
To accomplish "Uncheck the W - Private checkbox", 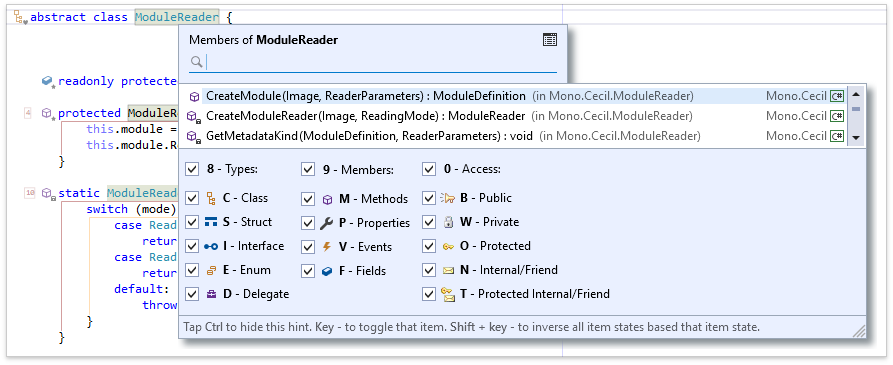I will pos(429,222).
